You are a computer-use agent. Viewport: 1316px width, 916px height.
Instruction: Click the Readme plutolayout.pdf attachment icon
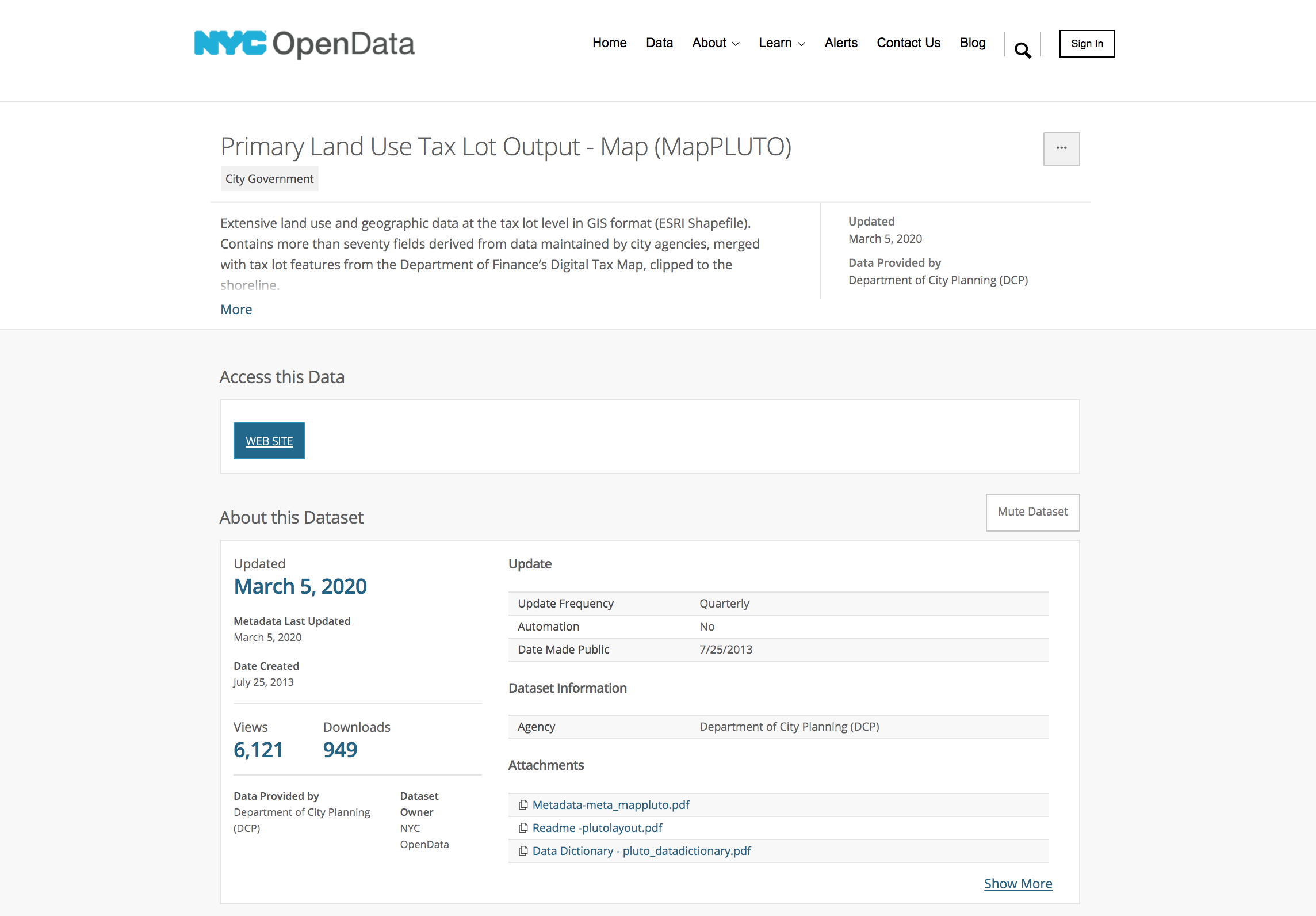(523, 828)
